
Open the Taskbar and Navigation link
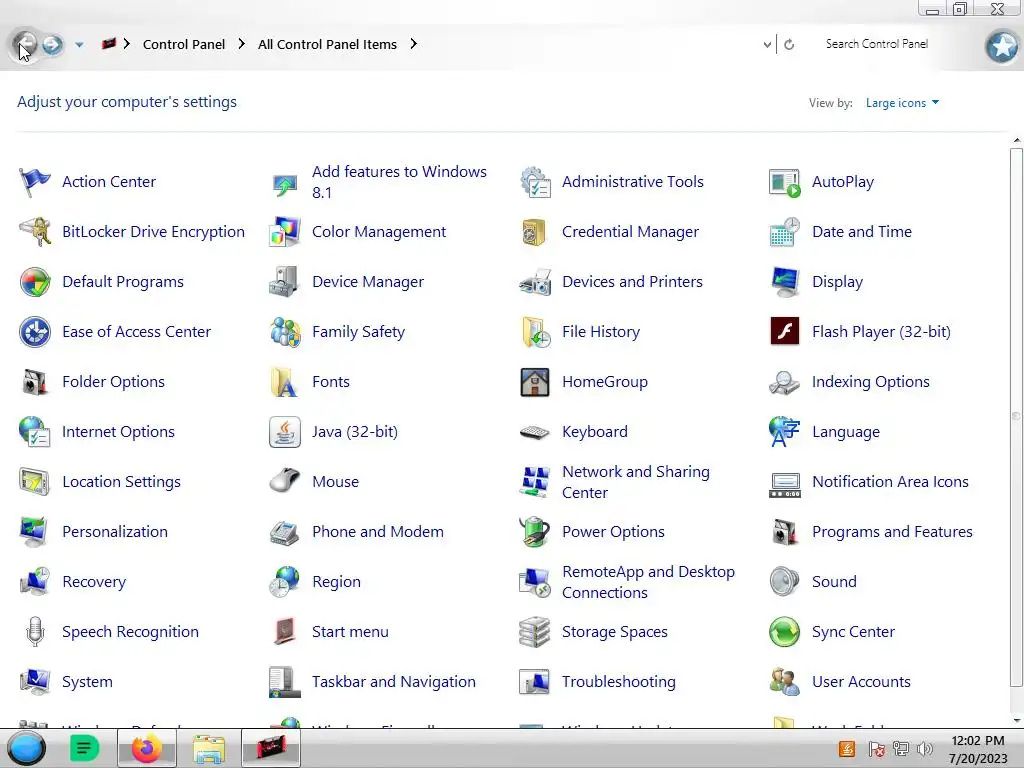tap(394, 682)
